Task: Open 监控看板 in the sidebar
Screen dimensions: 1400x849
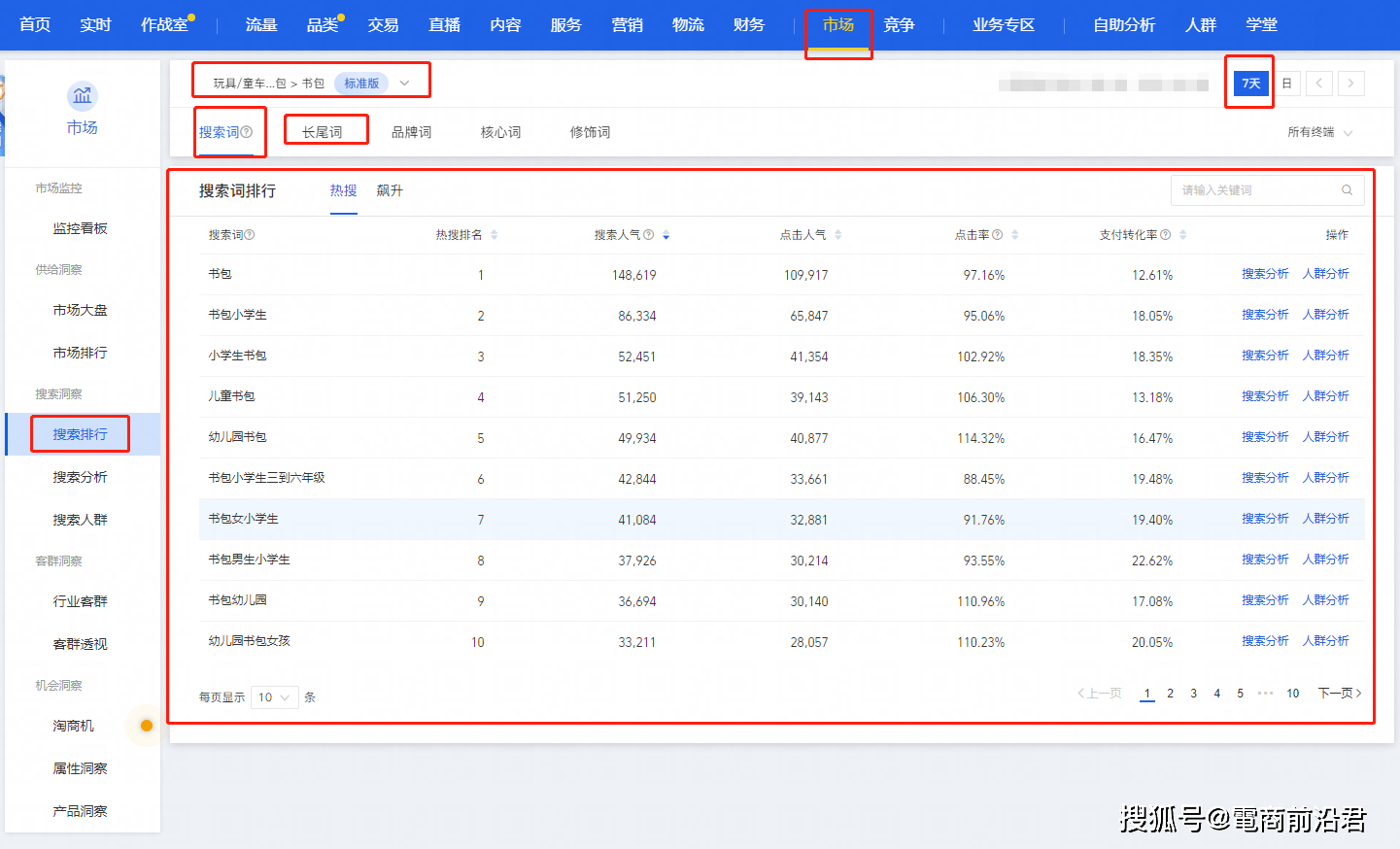Action: pyautogui.click(x=81, y=228)
